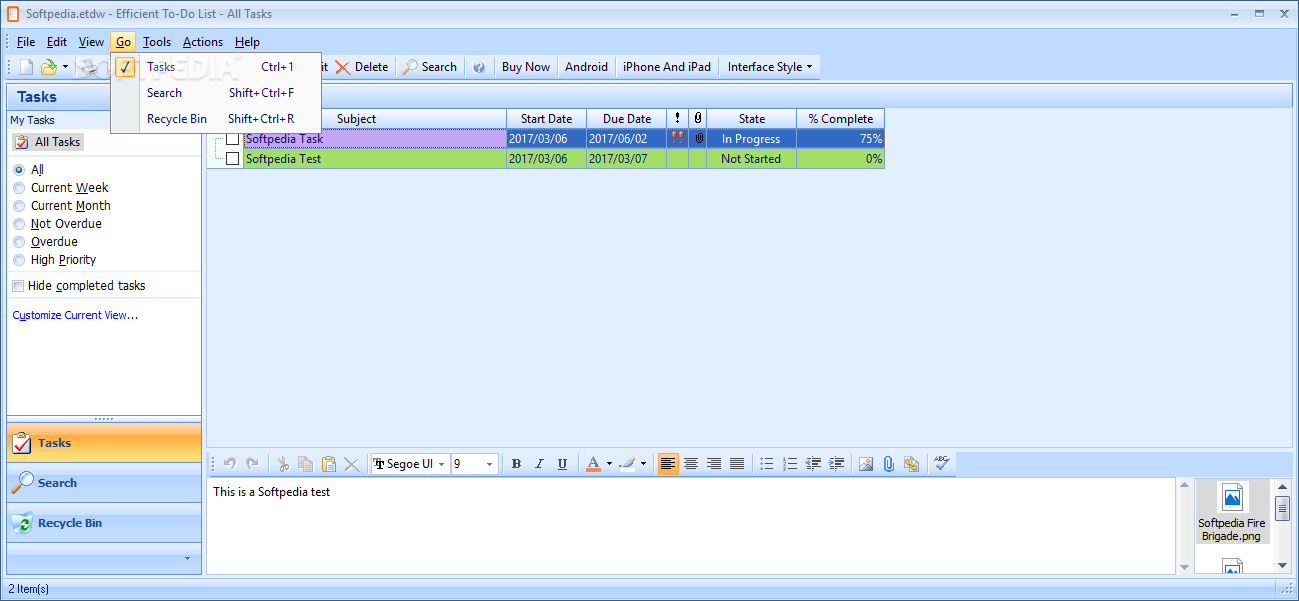
Task: Choose Search in the Go menu
Action: [x=216, y=93]
